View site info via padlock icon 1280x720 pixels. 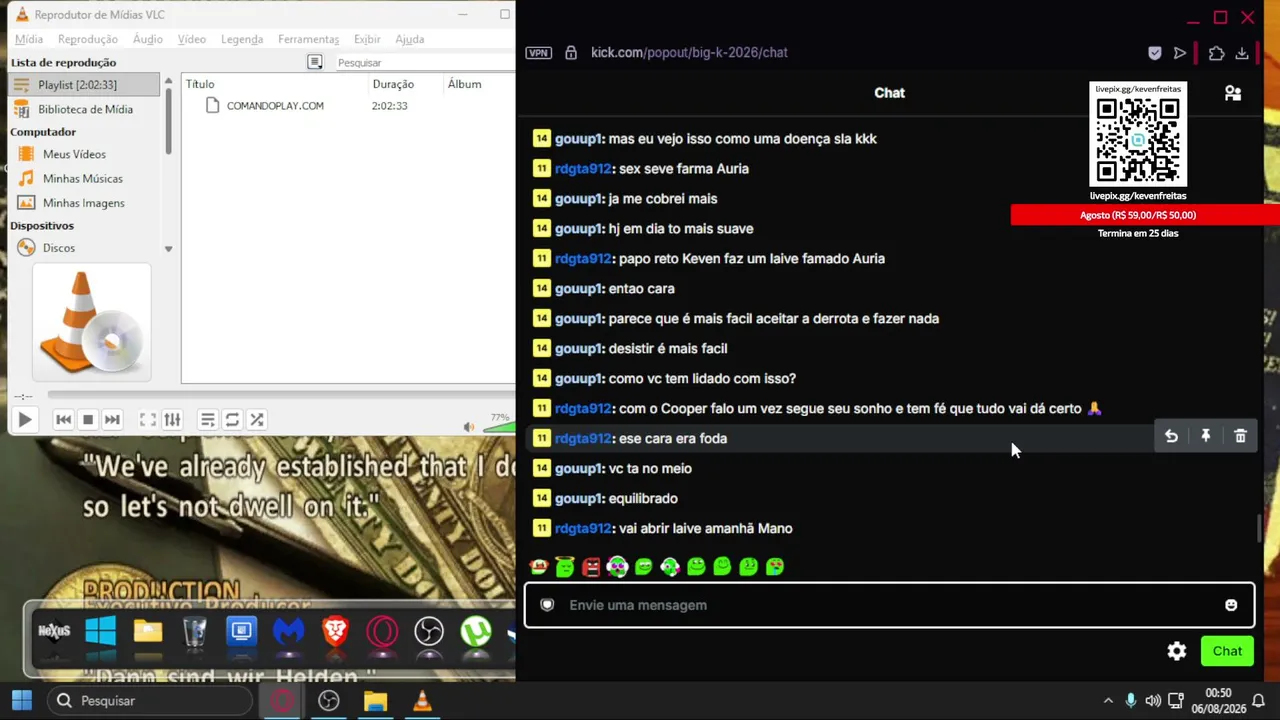pos(571,53)
